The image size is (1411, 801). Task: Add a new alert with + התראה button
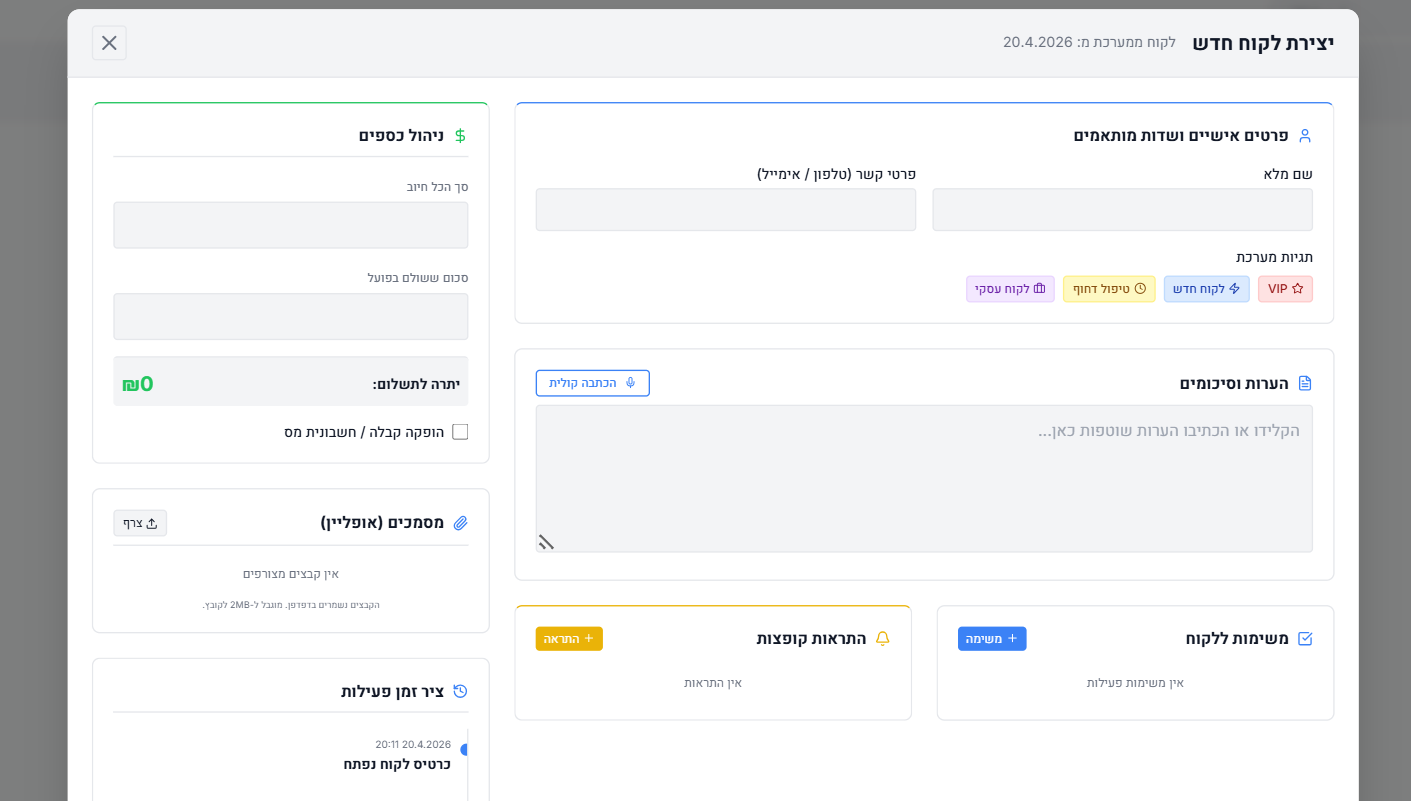tap(569, 639)
